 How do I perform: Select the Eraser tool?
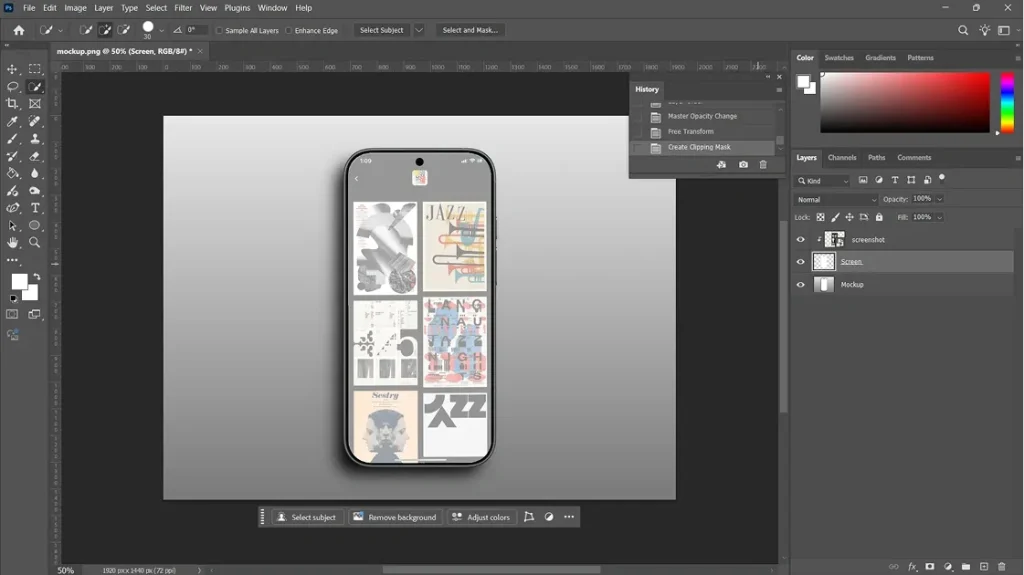[35, 156]
